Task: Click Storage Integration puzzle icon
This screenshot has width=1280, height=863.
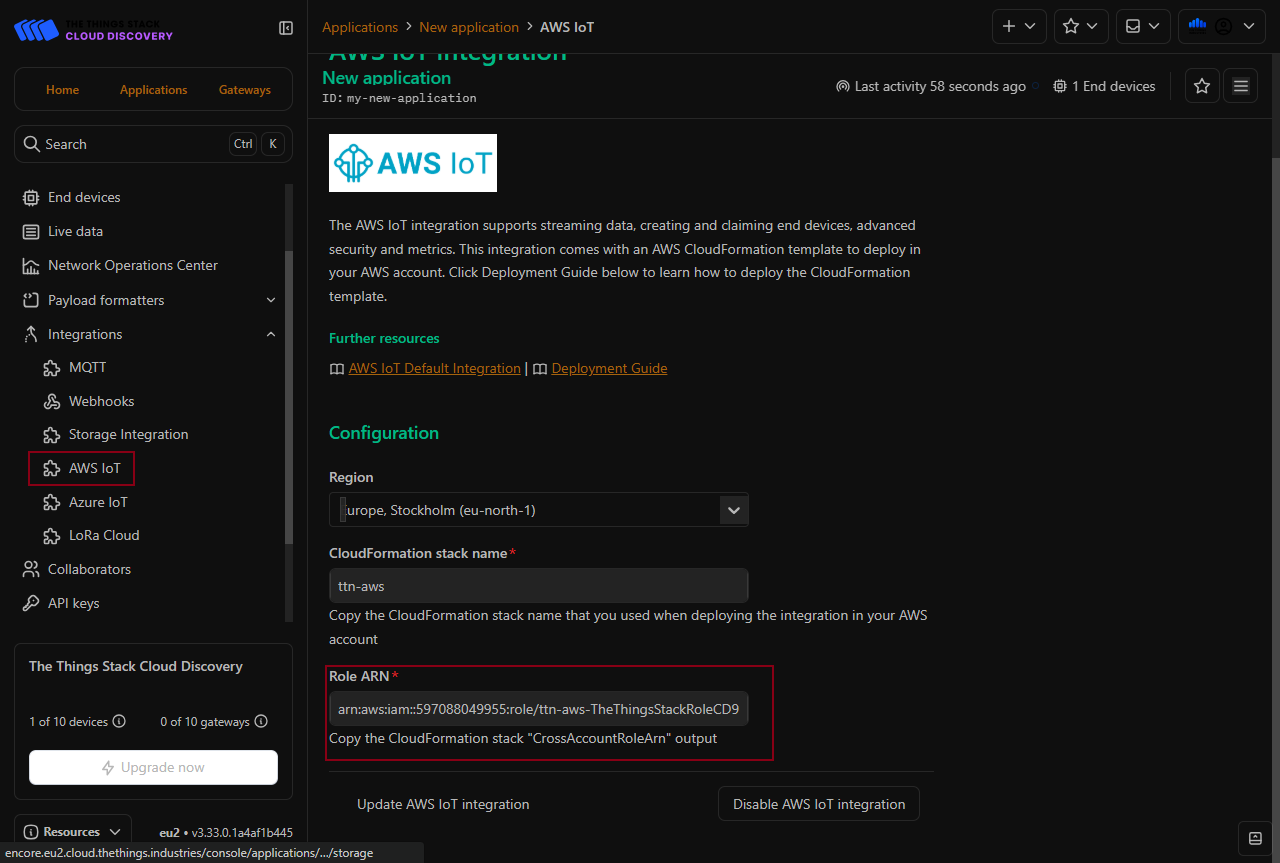Action: 52,435
